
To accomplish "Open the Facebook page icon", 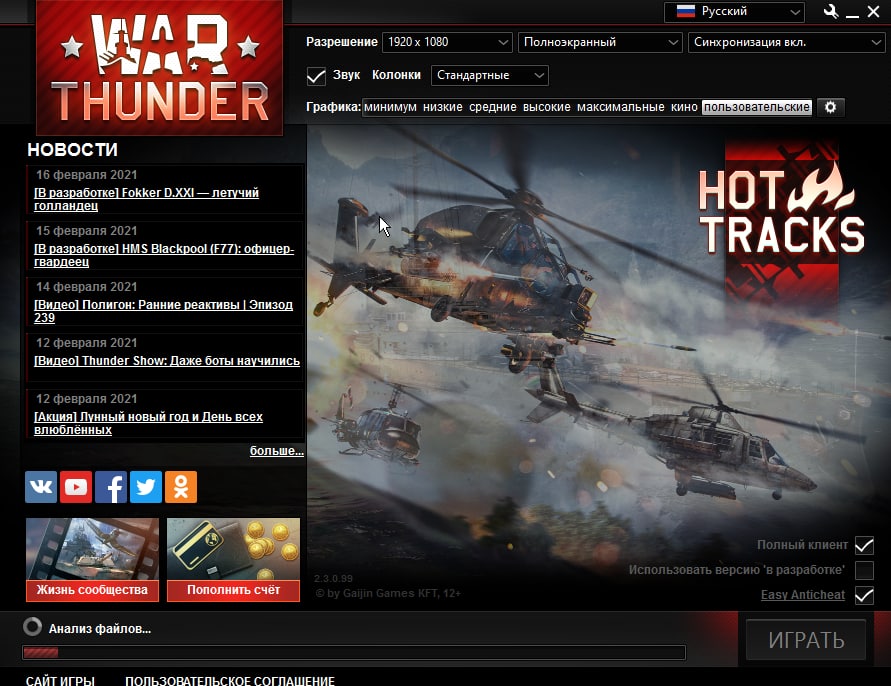I will point(111,487).
